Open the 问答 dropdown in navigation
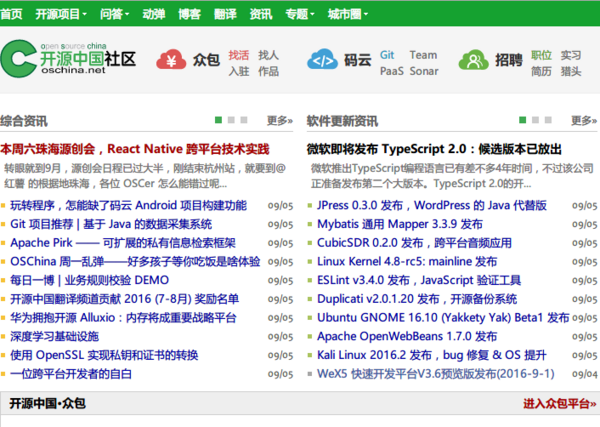This screenshot has height=427, width=600. pyautogui.click(x=114, y=15)
